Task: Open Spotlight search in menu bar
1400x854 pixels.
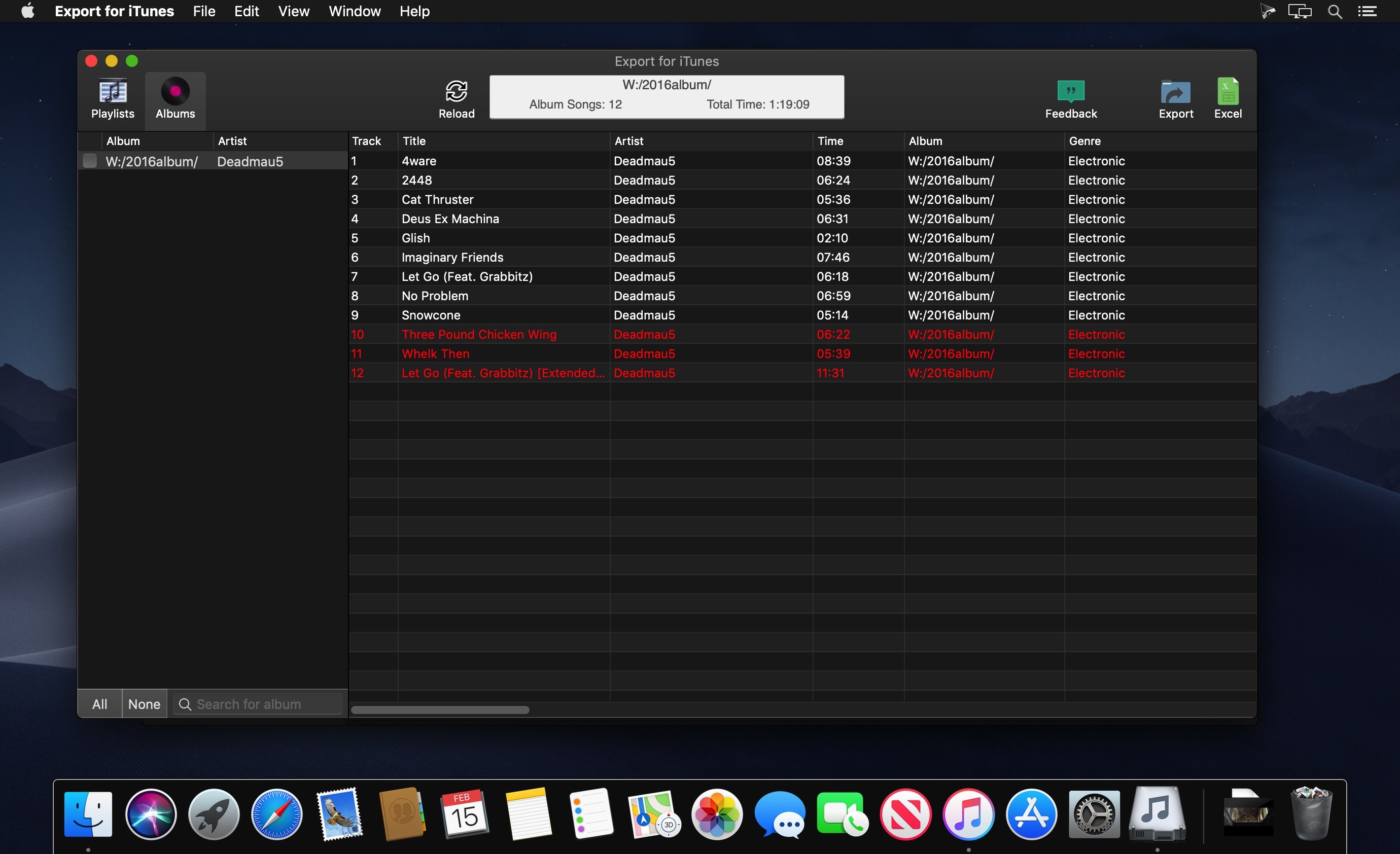Action: click(x=1335, y=11)
